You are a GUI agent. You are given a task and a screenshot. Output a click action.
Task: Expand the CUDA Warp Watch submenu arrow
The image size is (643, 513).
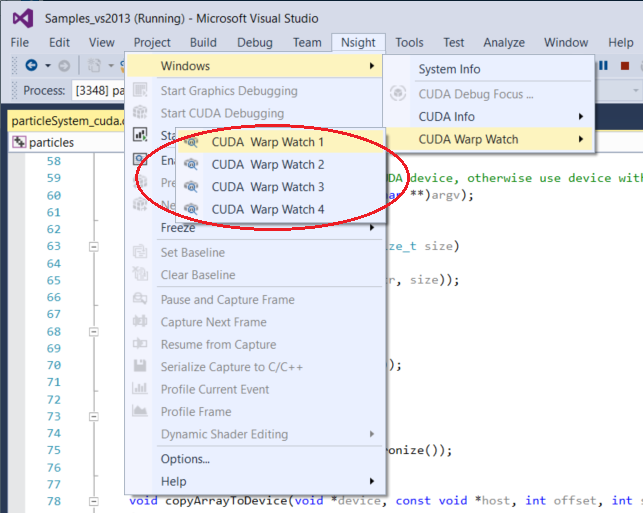[581, 139]
